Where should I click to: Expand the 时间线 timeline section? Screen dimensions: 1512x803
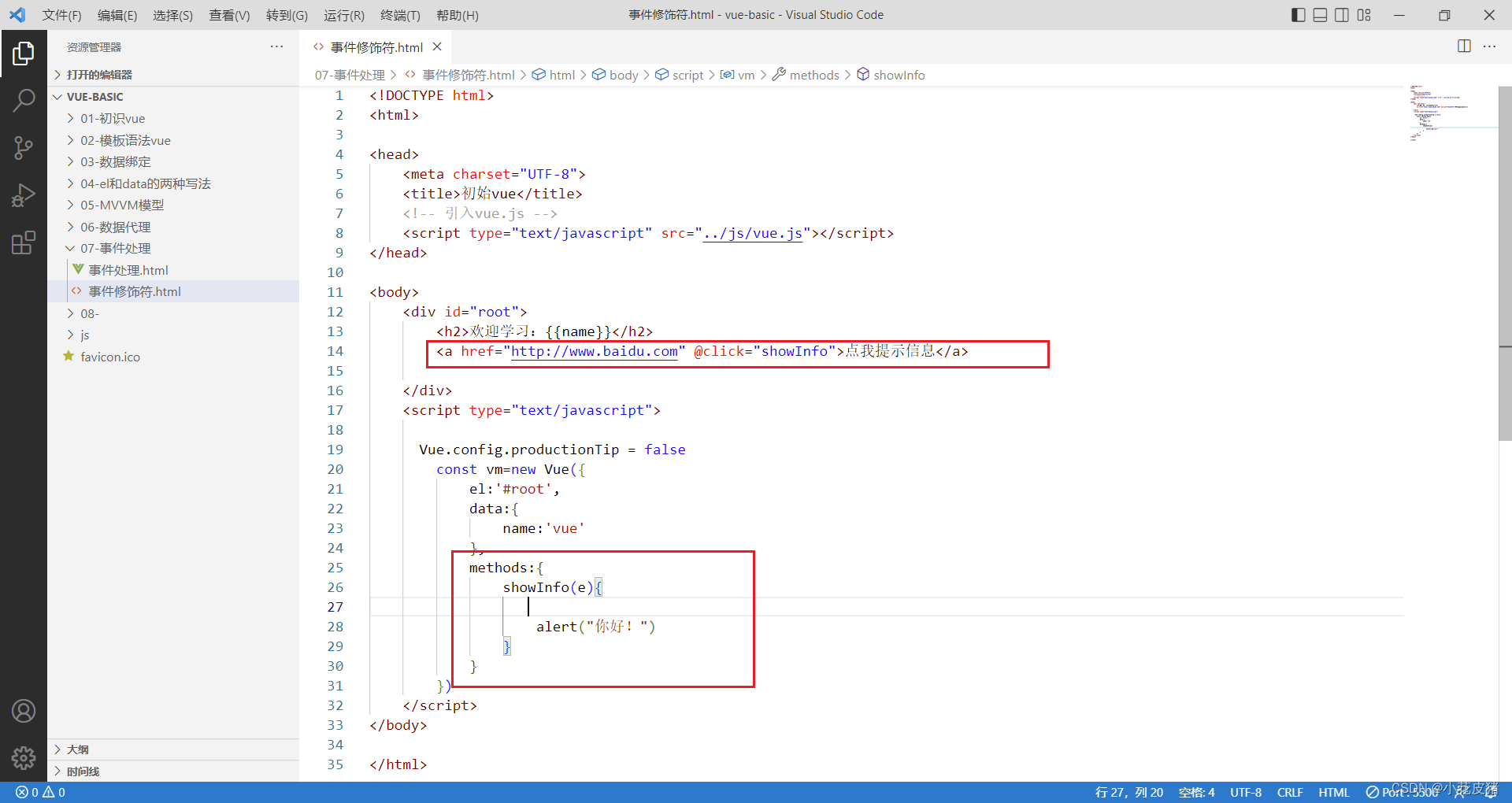pyautogui.click(x=173, y=772)
